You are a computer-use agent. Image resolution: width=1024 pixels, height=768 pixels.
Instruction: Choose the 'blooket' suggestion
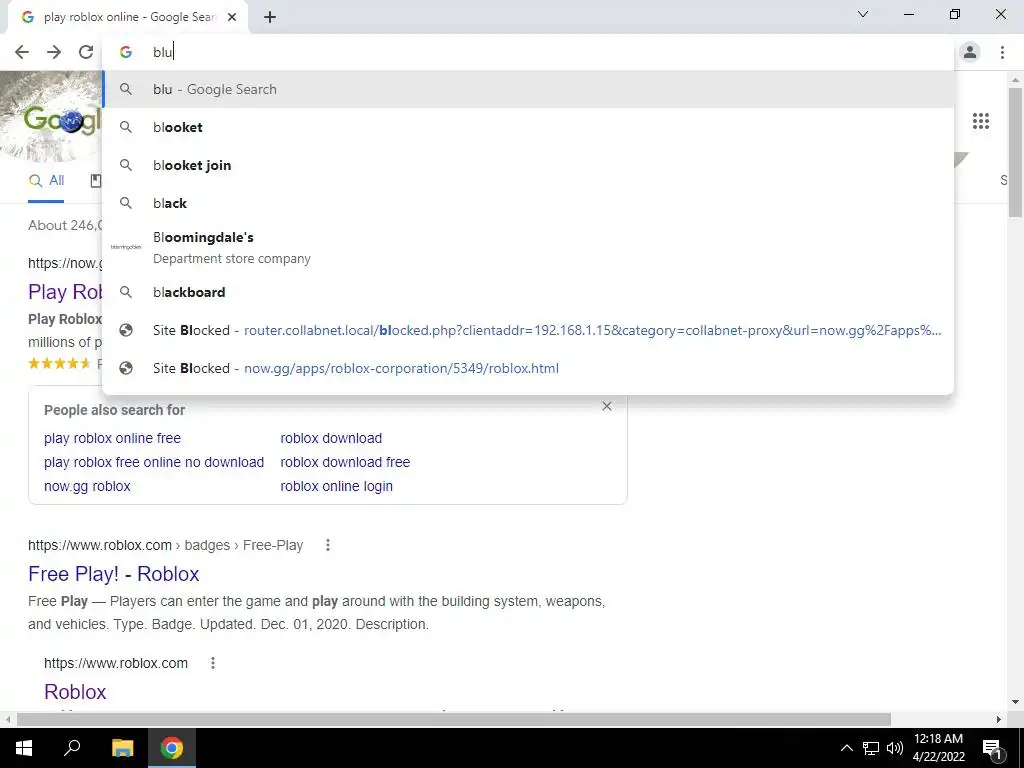tap(528, 127)
